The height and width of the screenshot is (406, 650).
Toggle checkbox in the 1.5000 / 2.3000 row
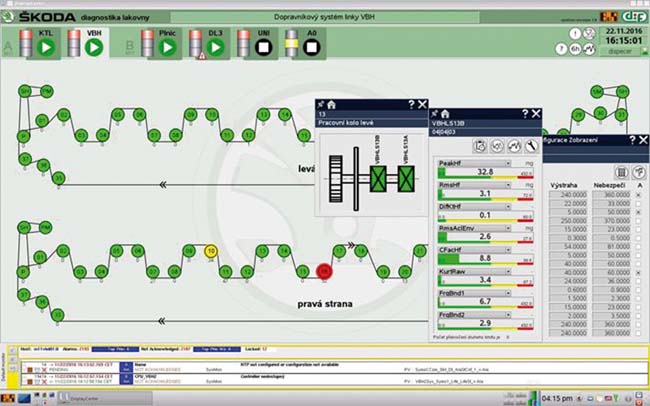coord(639,299)
